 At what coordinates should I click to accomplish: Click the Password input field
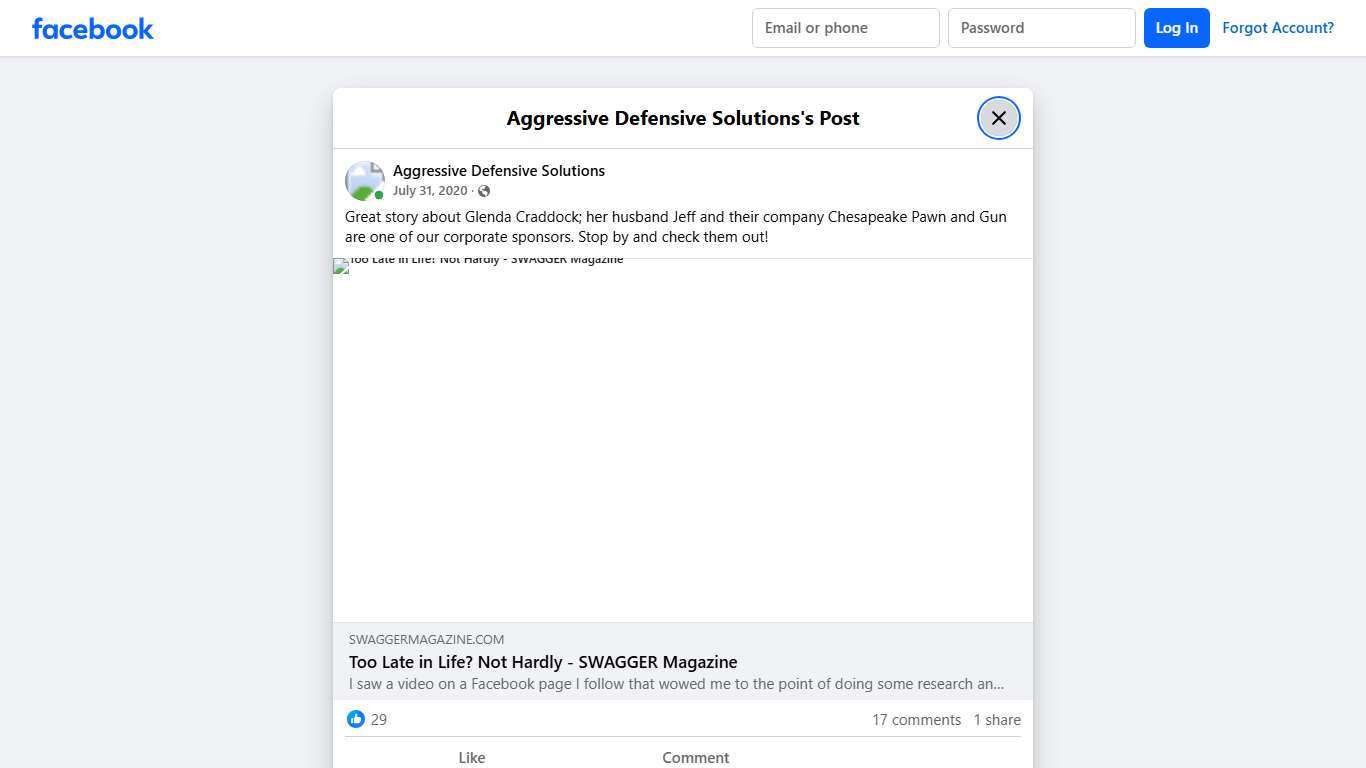coord(1041,27)
